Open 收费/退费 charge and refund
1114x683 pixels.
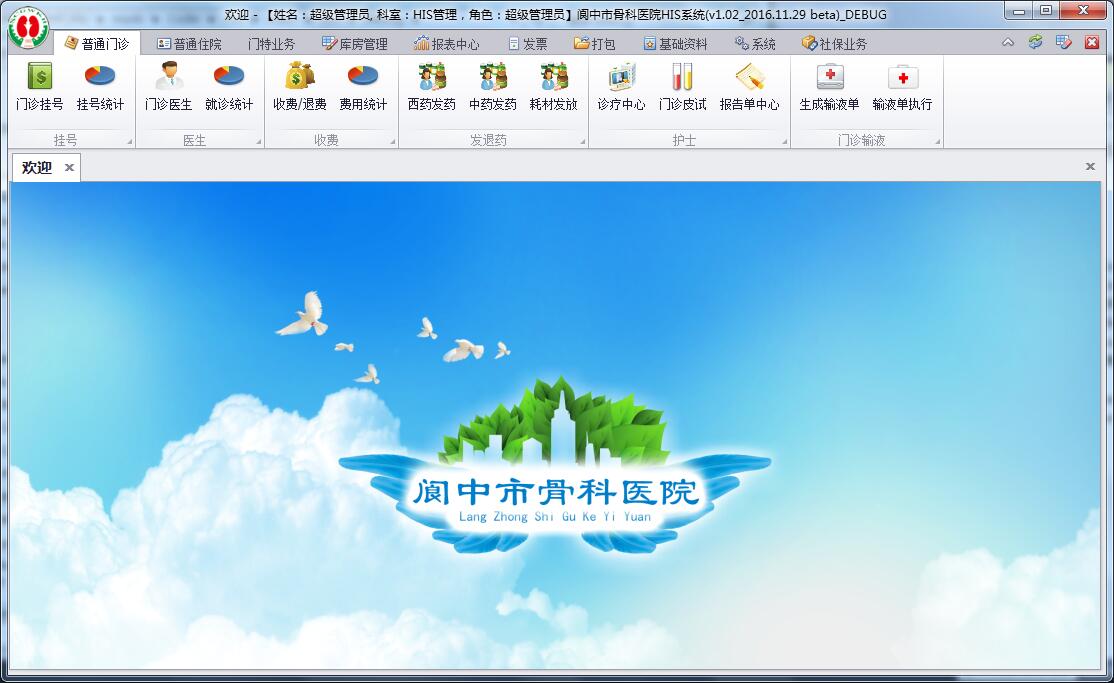(300, 87)
